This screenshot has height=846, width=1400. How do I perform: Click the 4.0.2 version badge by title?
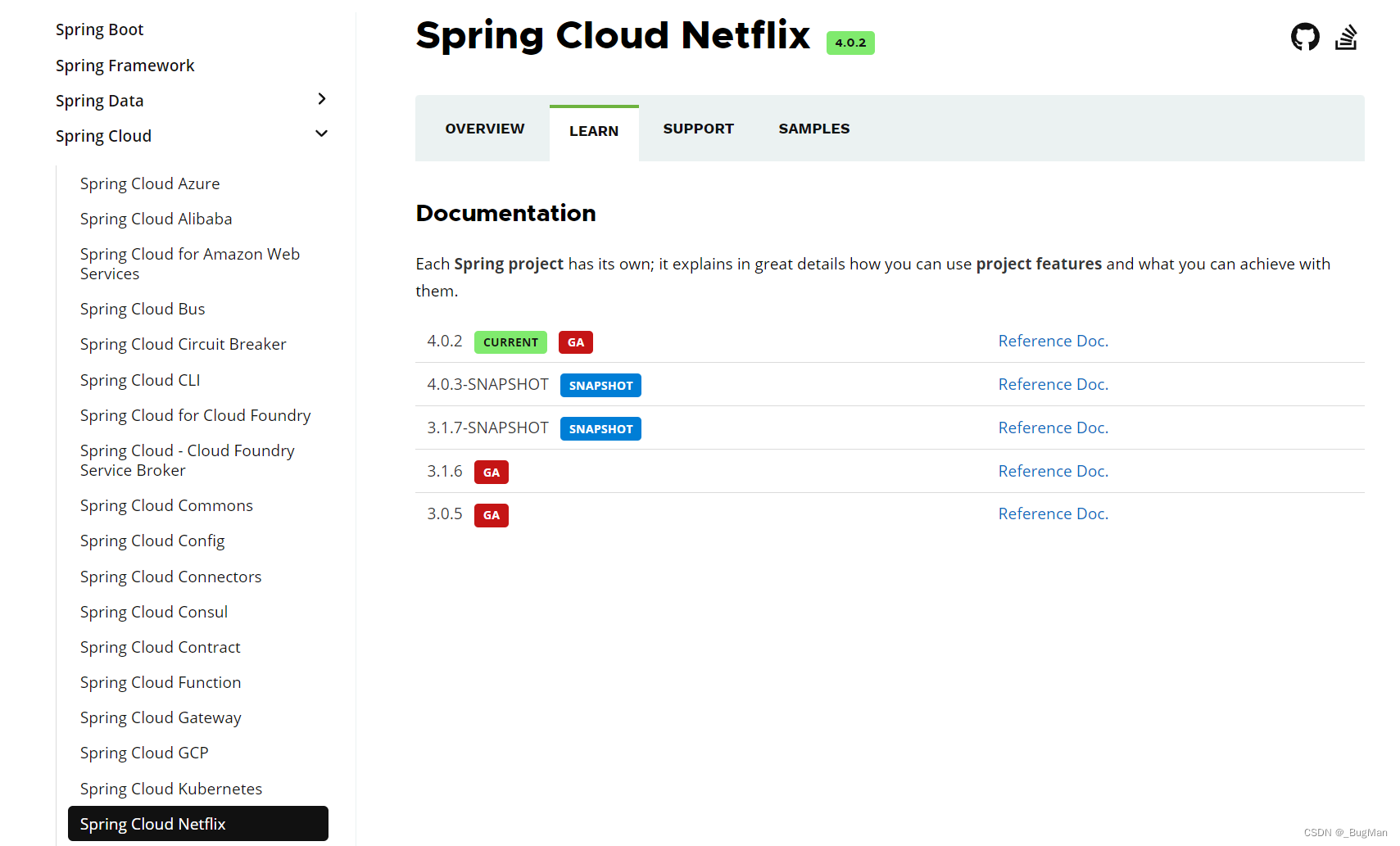pyautogui.click(x=850, y=43)
